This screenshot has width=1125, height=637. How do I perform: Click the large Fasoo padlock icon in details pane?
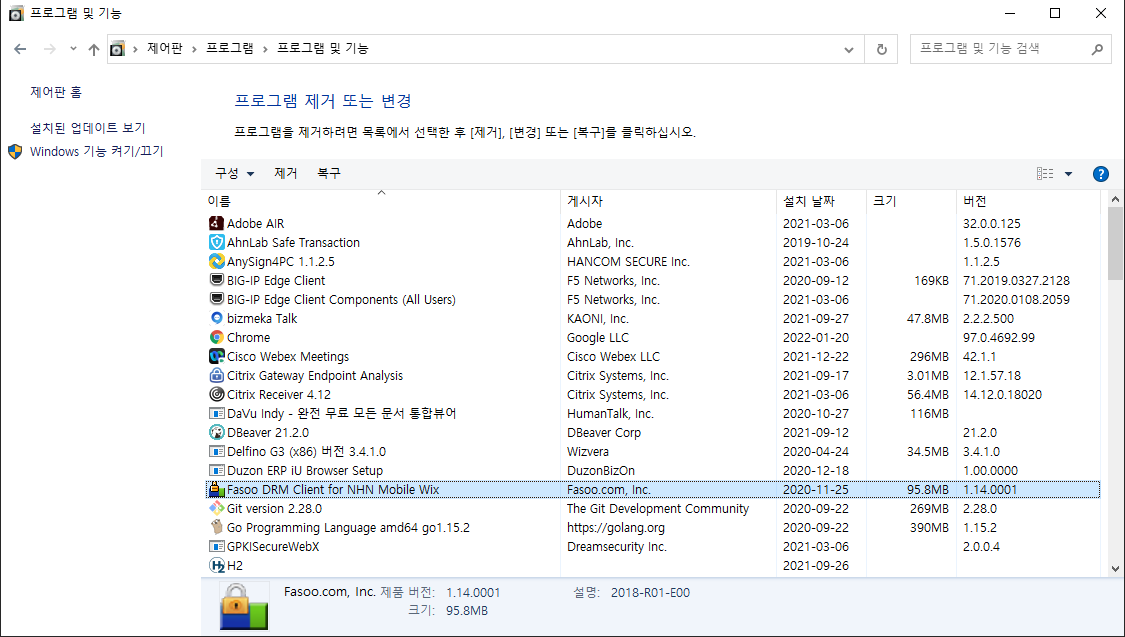coord(244,606)
